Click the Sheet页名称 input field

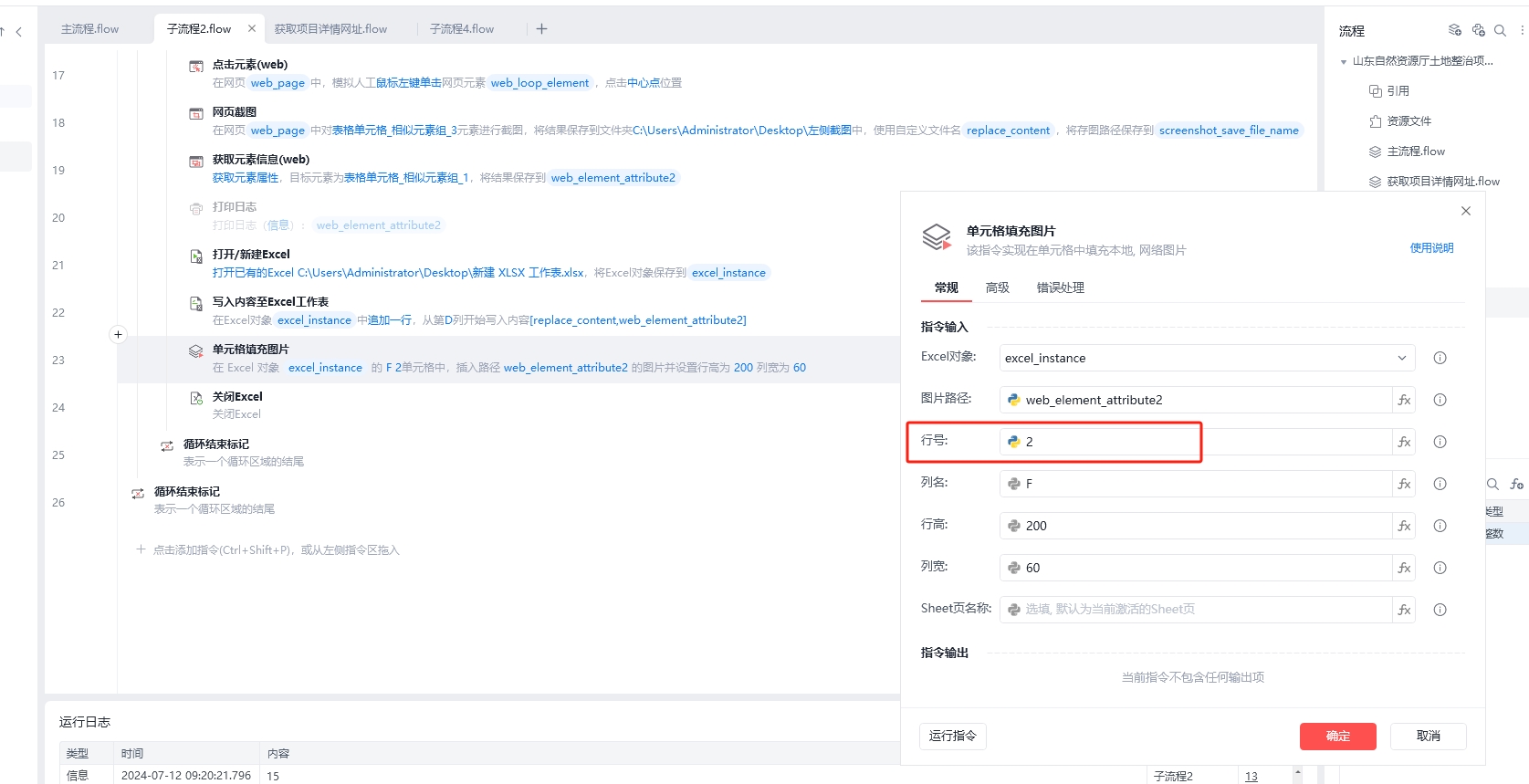click(x=1196, y=610)
